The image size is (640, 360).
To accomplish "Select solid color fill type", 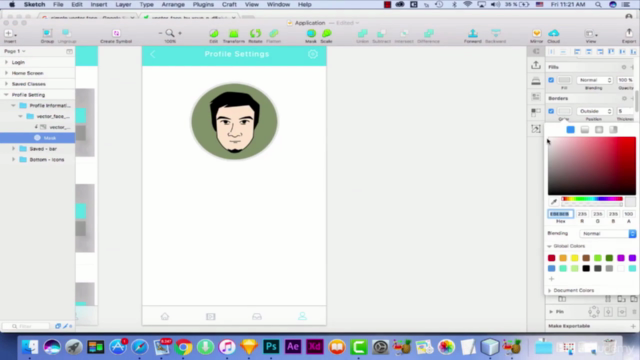I will click(571, 130).
